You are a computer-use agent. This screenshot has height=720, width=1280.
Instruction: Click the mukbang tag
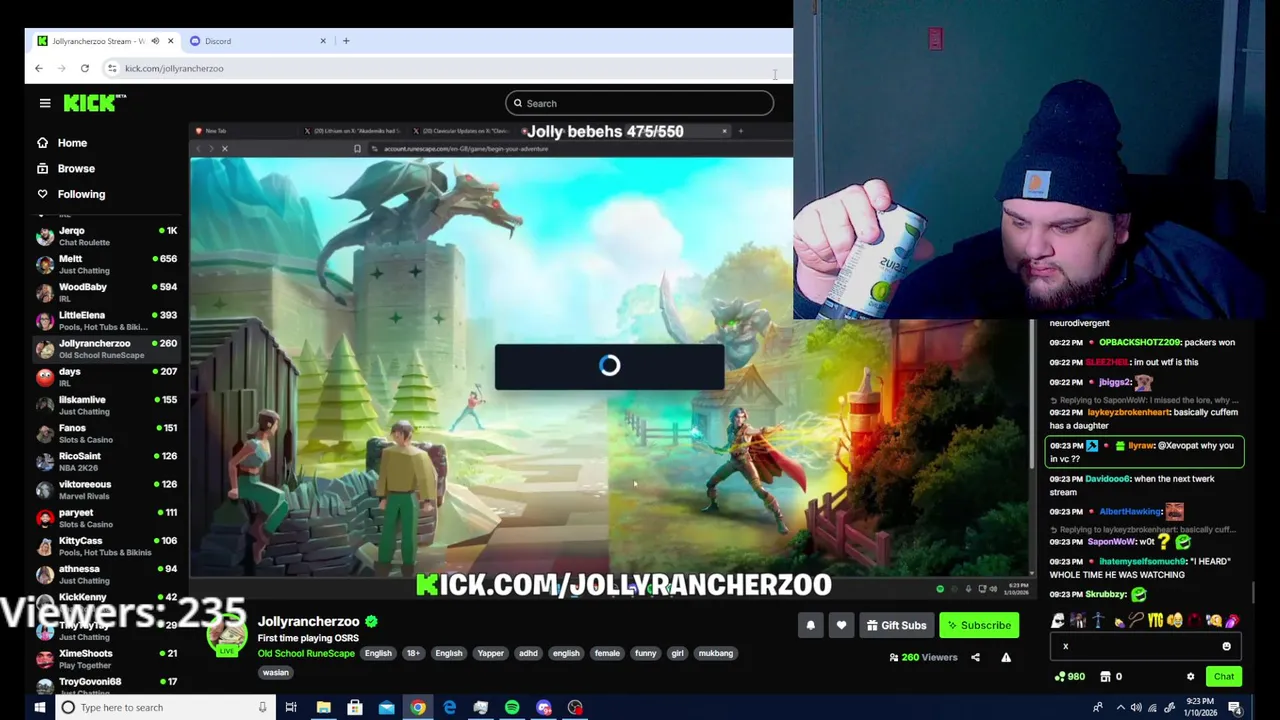click(x=716, y=653)
